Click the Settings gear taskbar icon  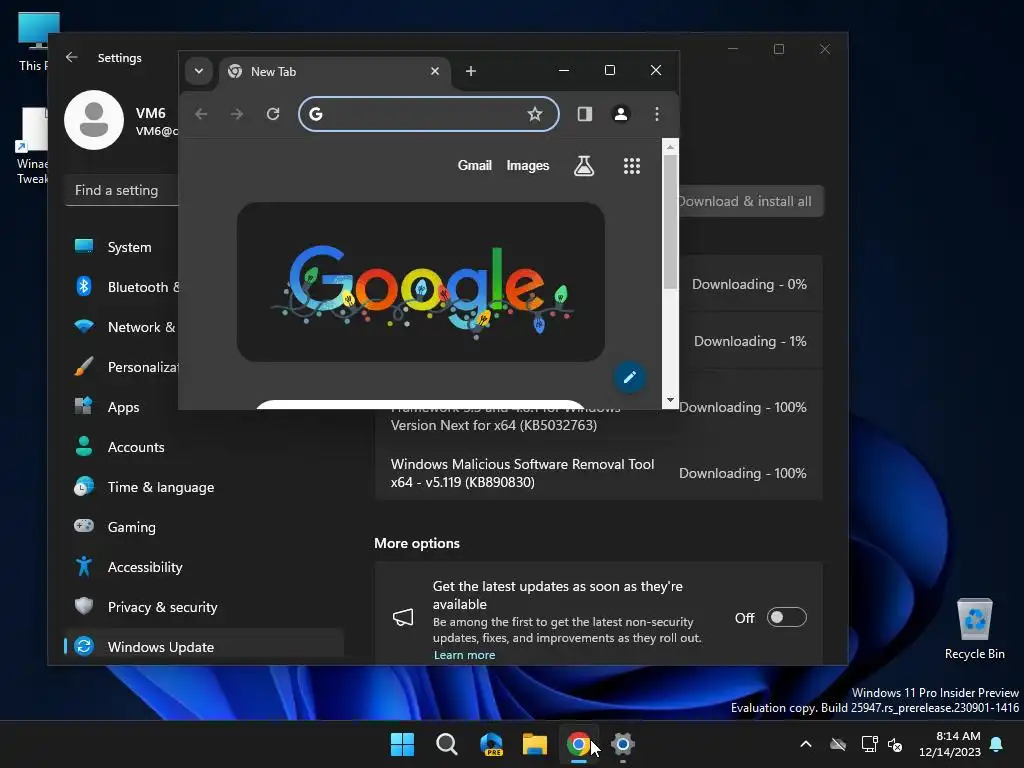622,744
